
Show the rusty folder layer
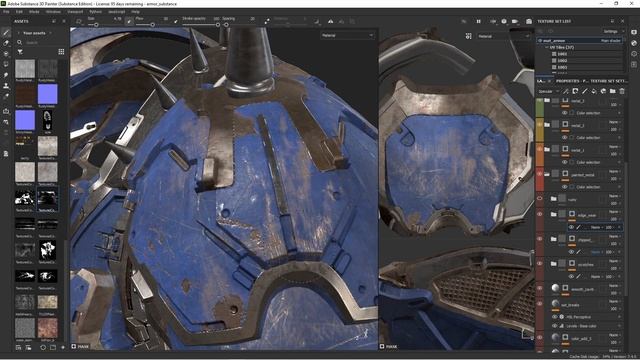click(x=540, y=199)
